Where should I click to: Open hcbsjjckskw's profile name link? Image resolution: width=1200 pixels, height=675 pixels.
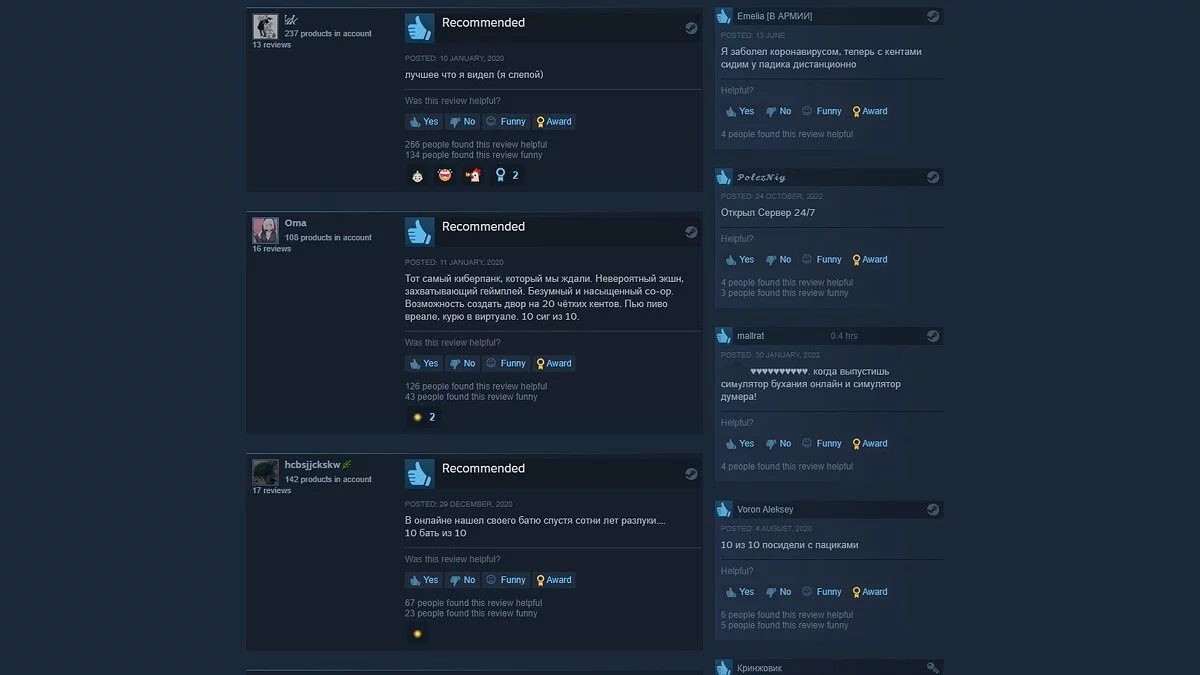[313, 464]
